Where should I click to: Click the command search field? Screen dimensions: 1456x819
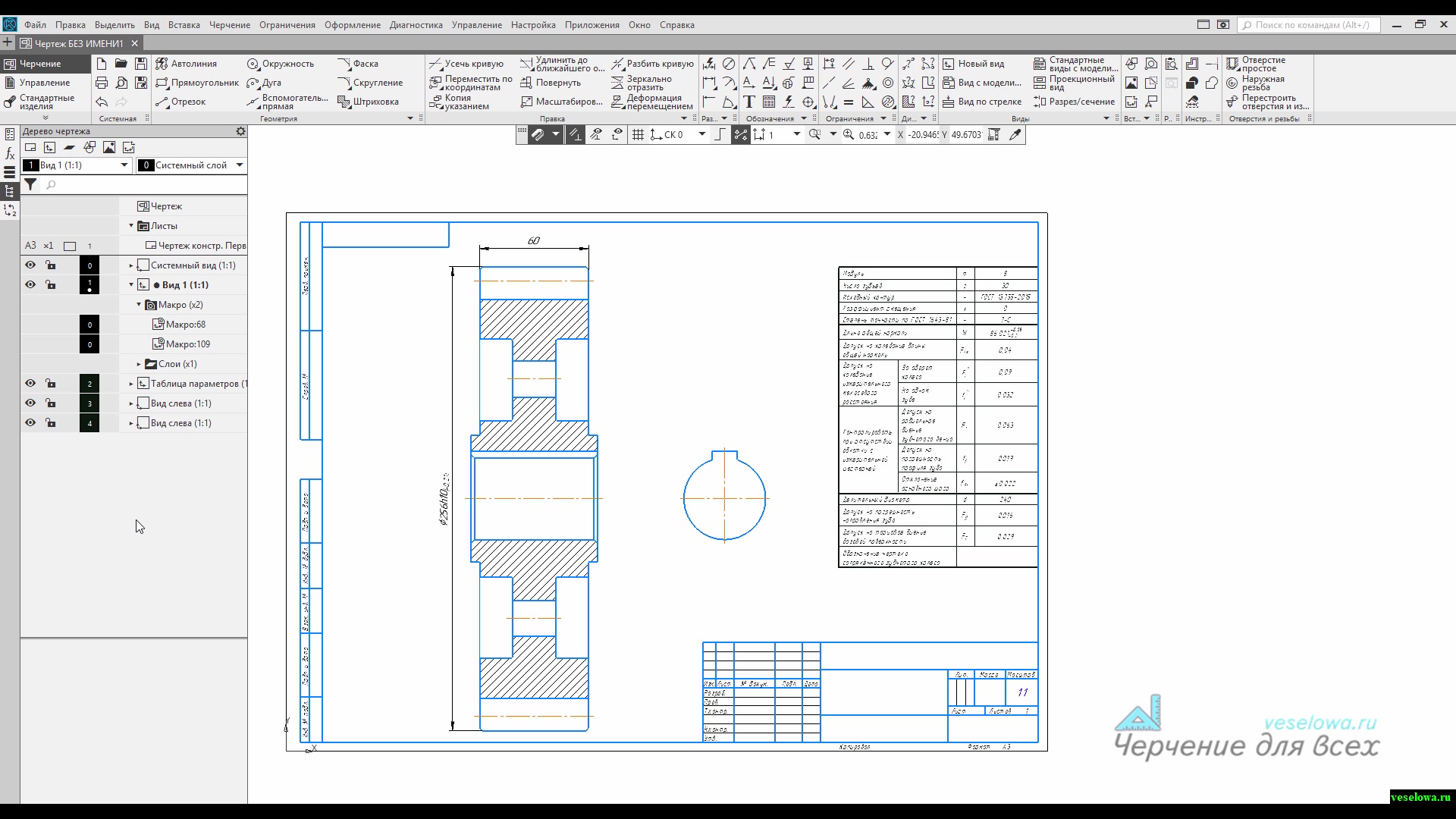[1309, 25]
